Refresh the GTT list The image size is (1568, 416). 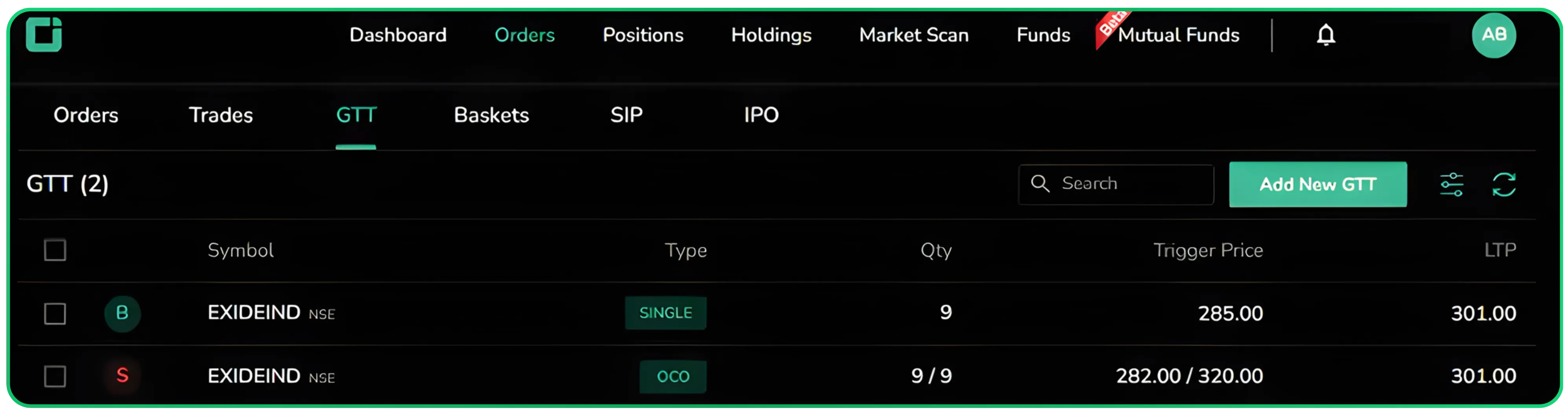(1504, 184)
